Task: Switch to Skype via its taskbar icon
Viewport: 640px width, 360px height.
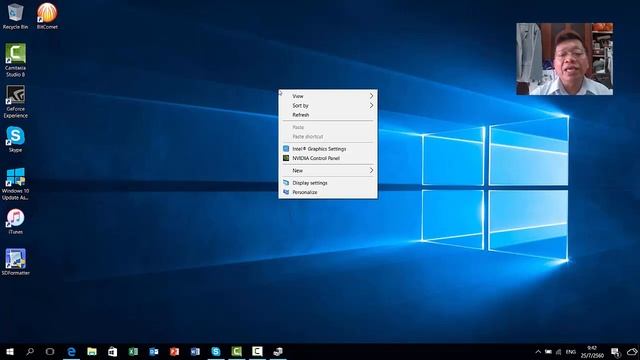Action: [216, 351]
